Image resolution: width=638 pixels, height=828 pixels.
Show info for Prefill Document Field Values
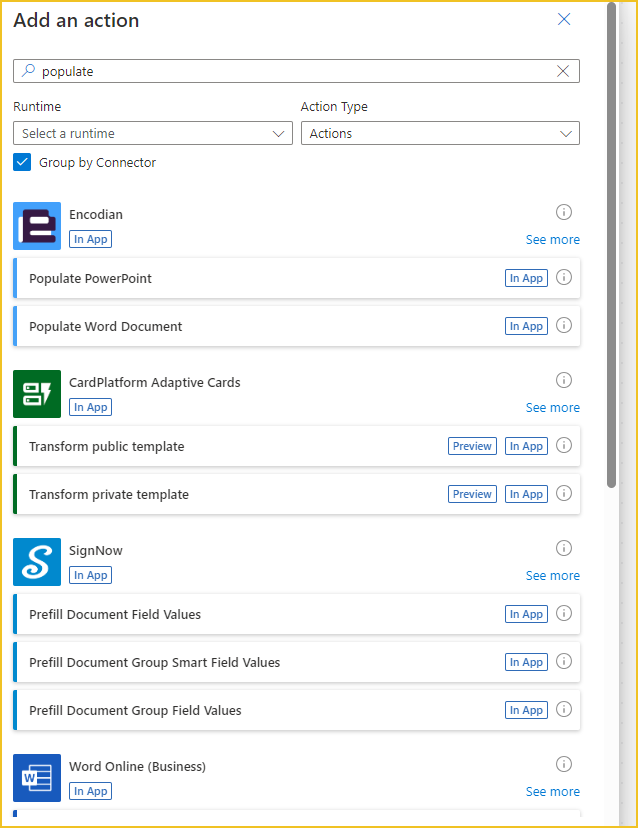pos(564,613)
